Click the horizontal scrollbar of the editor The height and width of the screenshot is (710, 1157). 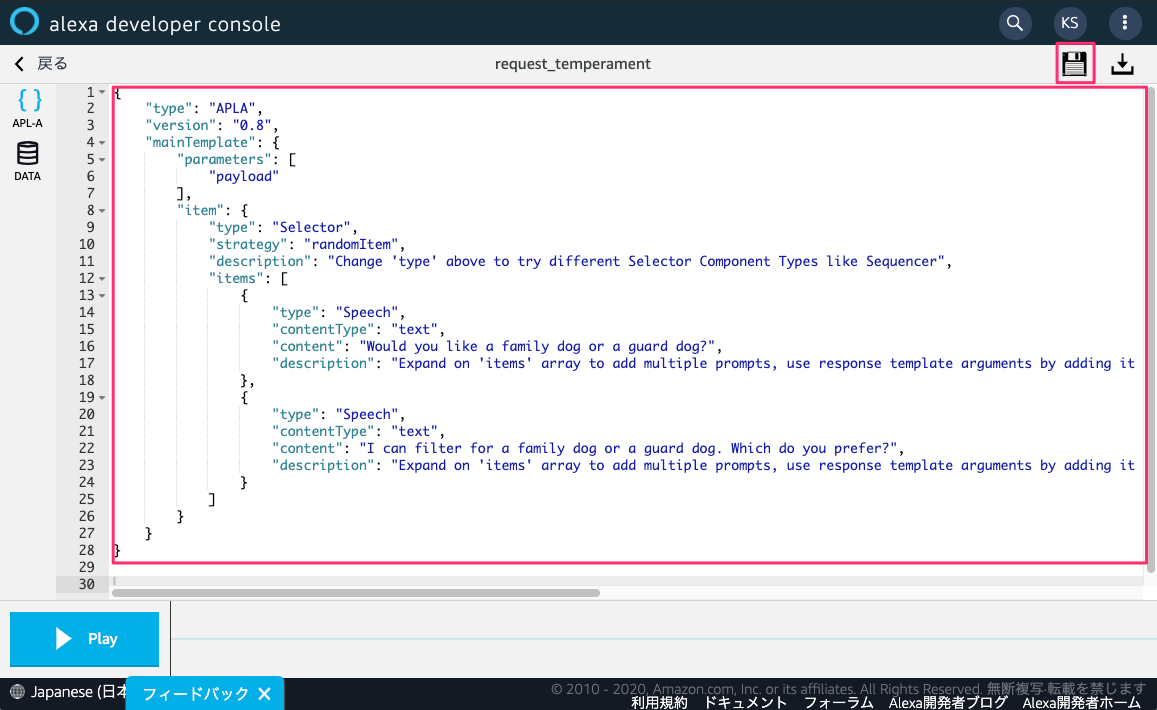point(356,593)
